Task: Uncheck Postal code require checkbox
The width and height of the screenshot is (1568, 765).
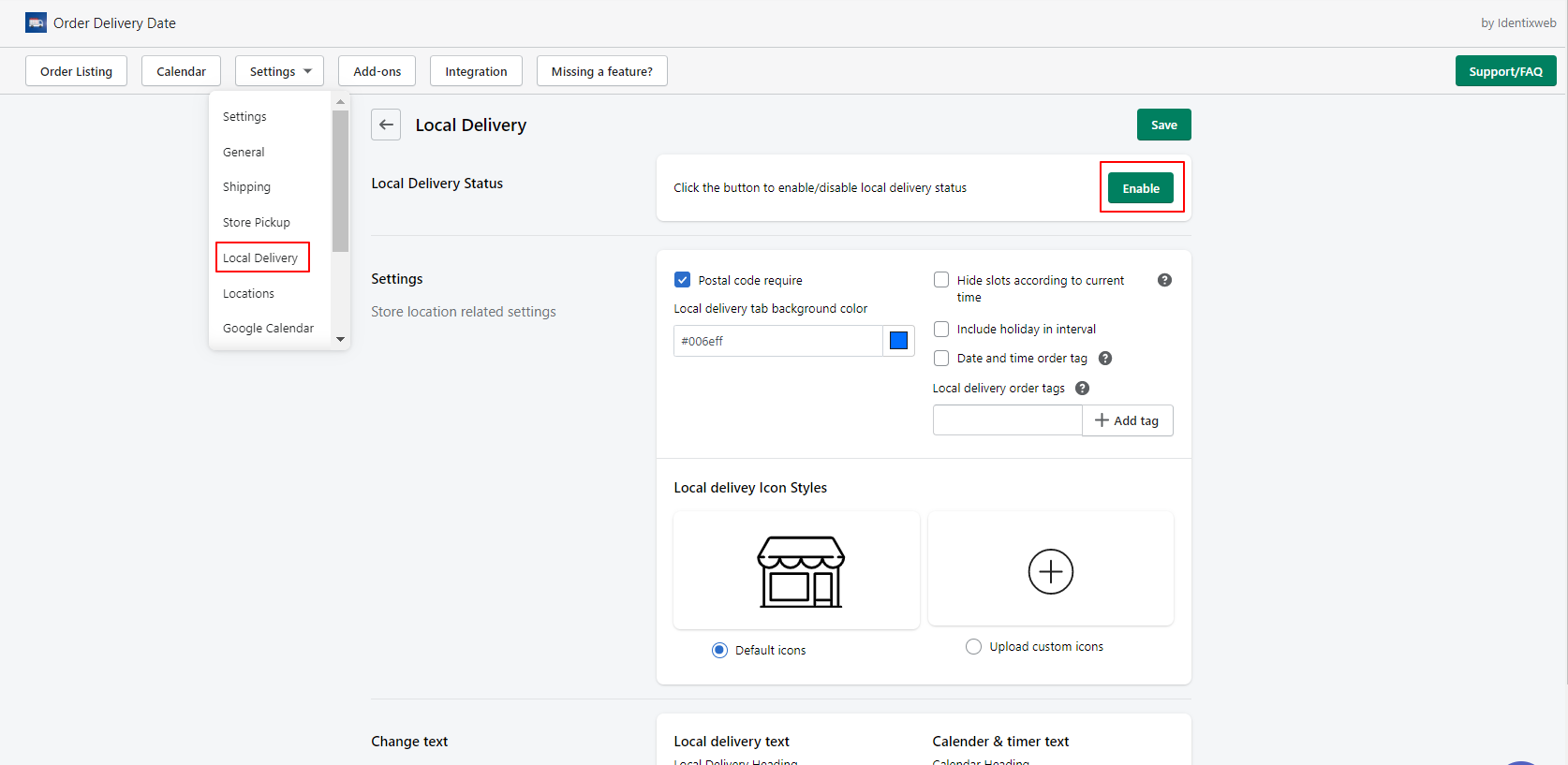Action: (682, 280)
